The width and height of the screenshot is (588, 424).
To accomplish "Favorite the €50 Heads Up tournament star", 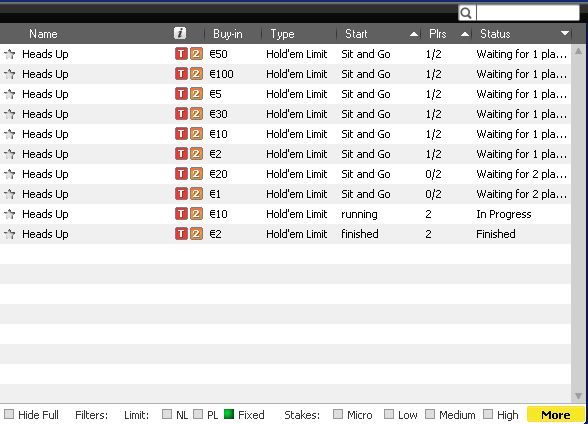I will point(9,54).
